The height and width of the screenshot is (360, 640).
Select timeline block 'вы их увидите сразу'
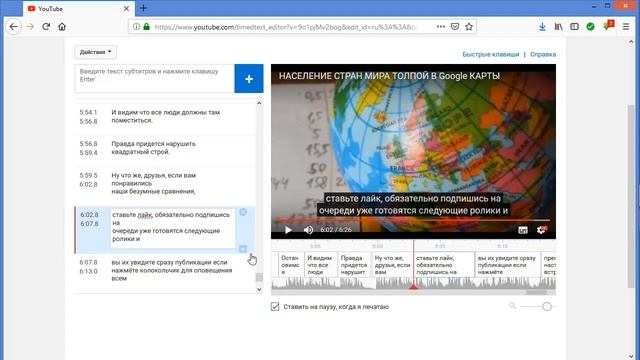coord(508,264)
